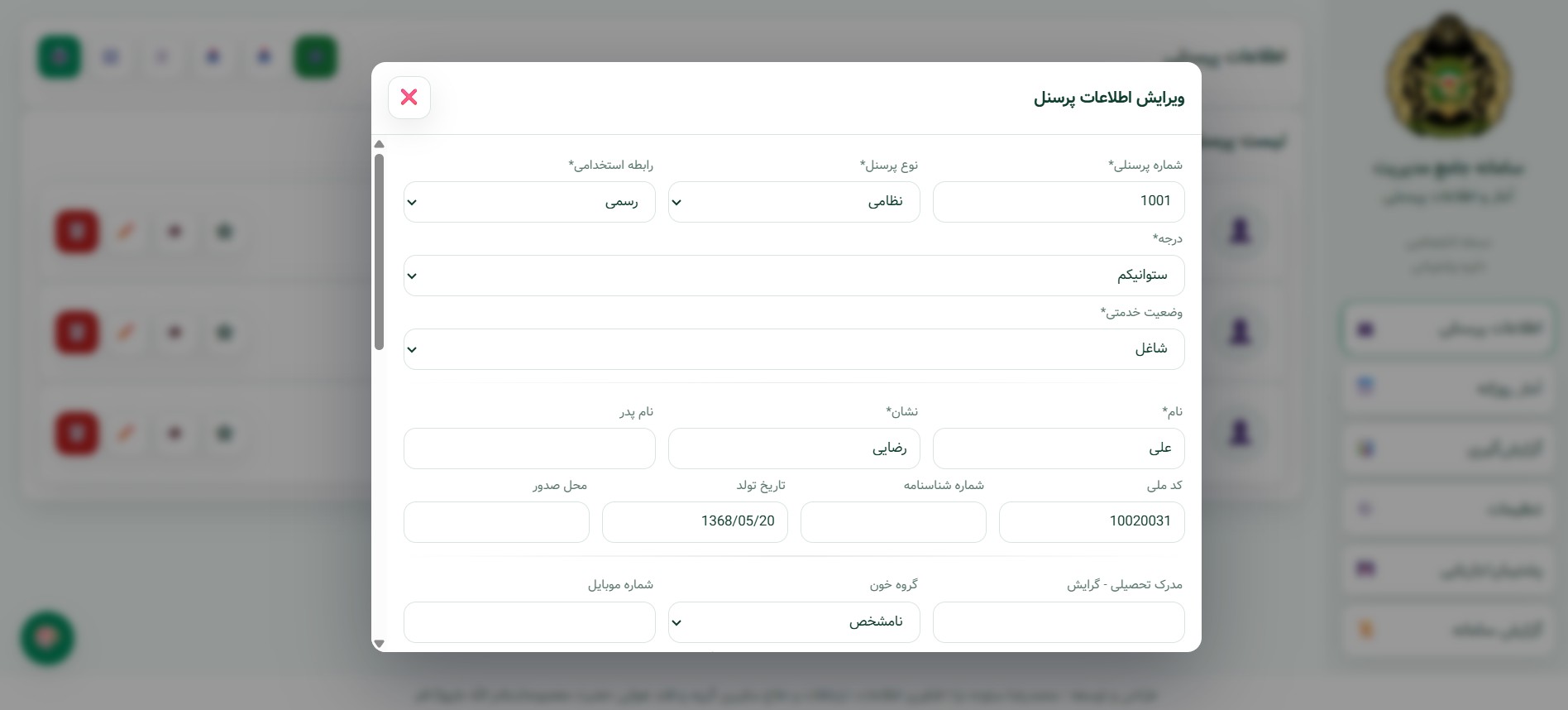Click the scroll down arrow in the dialog

[x=379, y=643]
